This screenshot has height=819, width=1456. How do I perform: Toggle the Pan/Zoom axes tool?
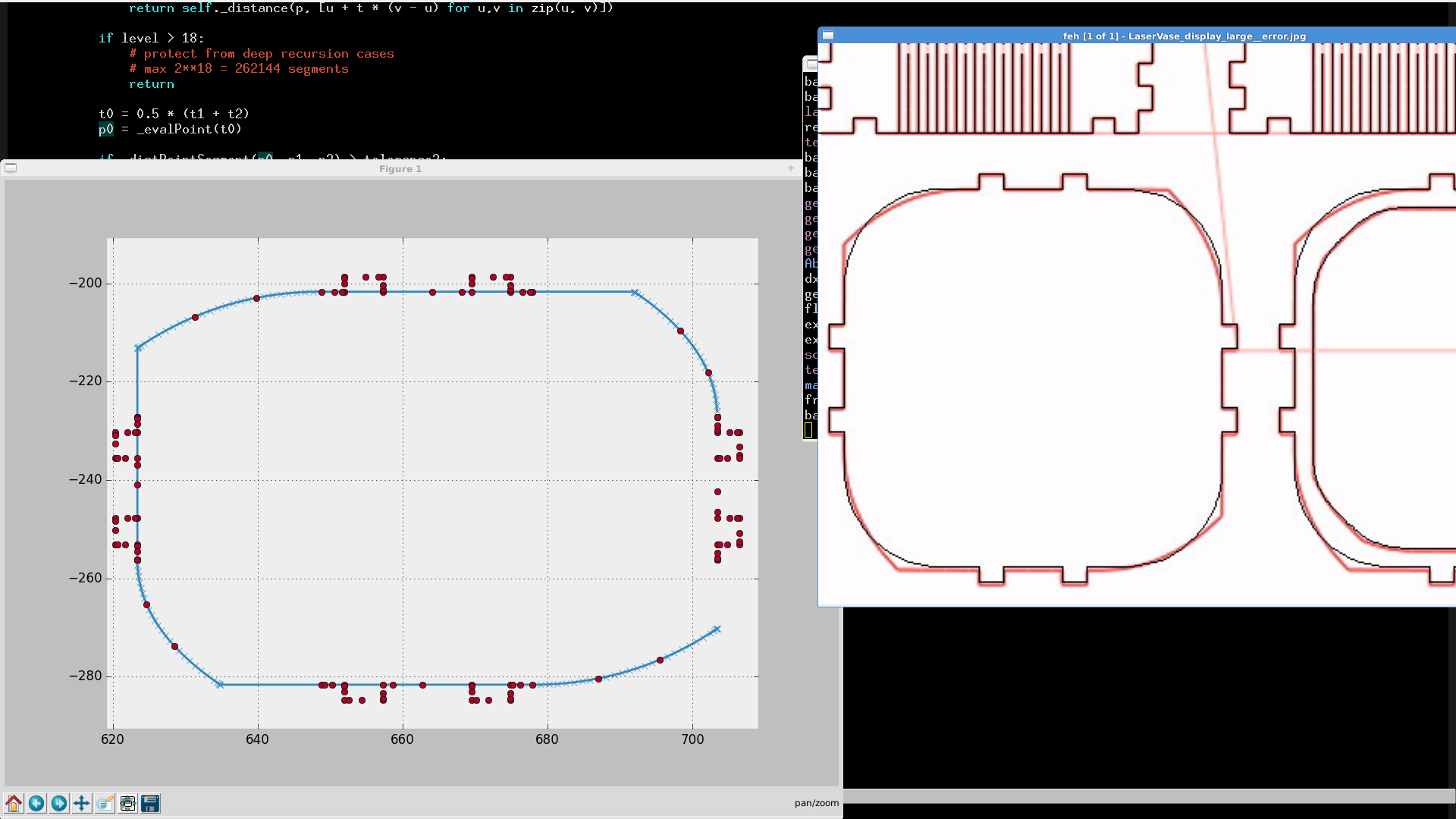[x=82, y=803]
